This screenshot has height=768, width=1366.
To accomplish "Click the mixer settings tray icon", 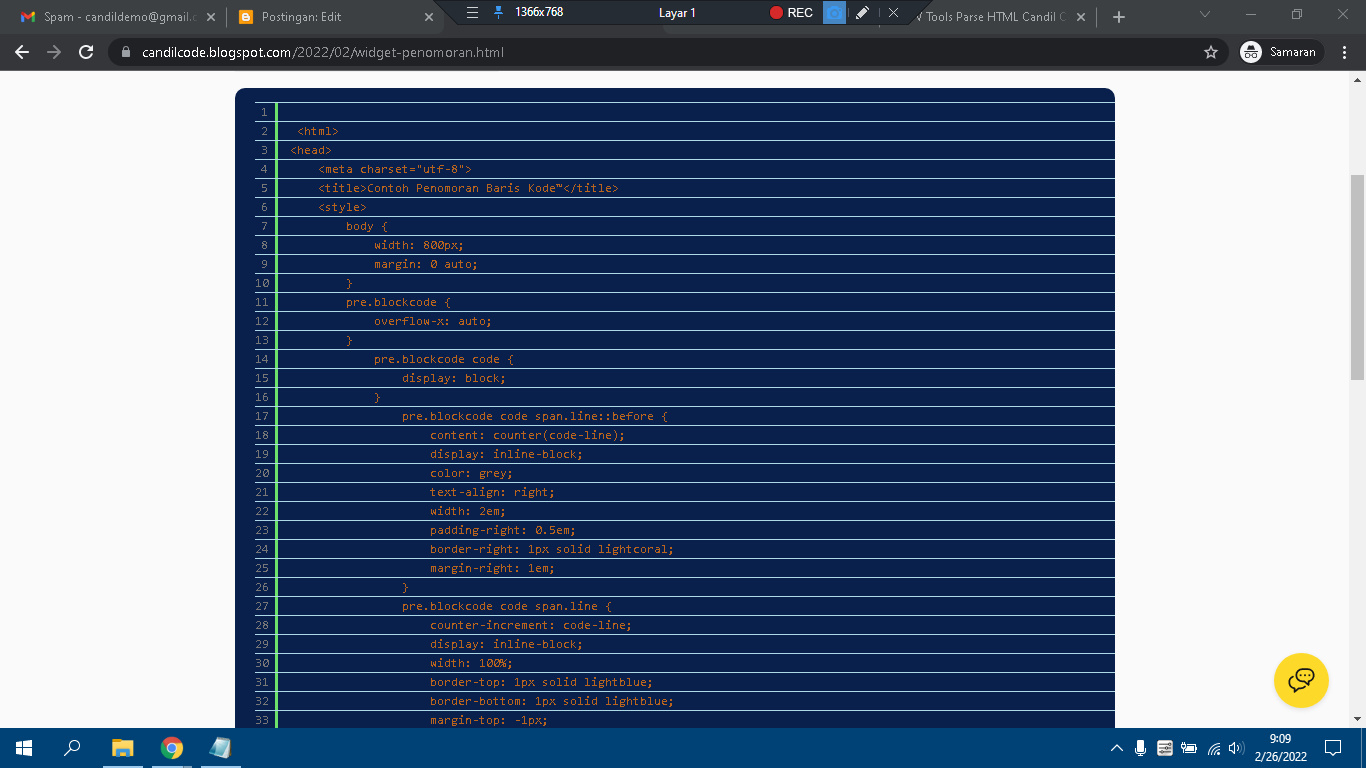I will [x=1165, y=748].
